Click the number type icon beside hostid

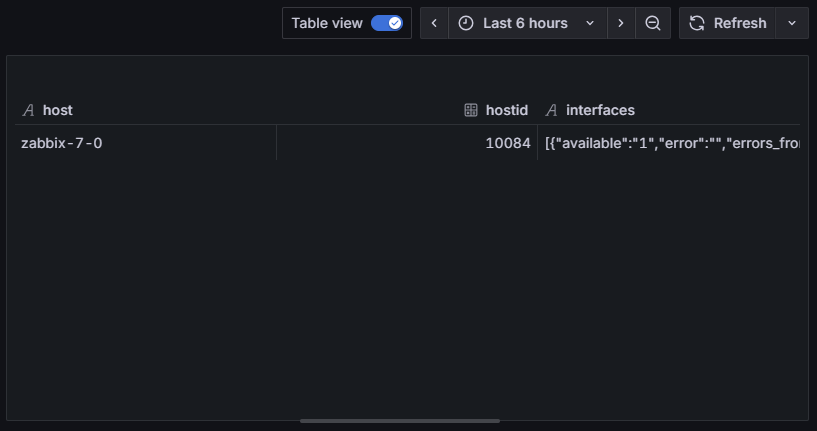click(x=471, y=110)
